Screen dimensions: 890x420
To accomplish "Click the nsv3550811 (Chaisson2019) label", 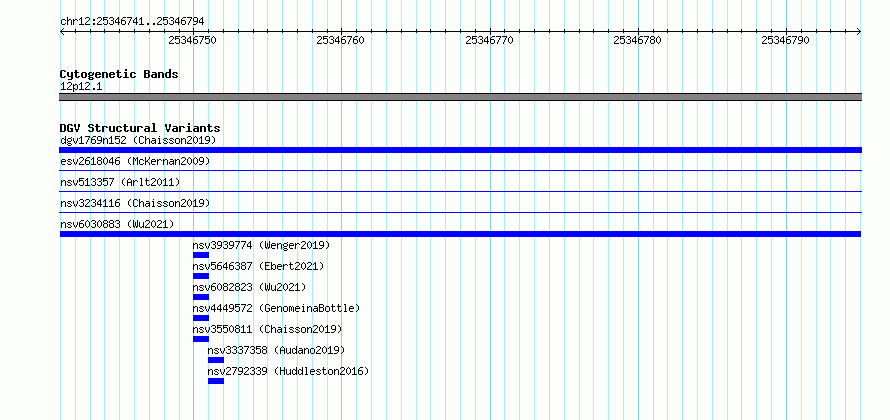I will coord(267,329).
